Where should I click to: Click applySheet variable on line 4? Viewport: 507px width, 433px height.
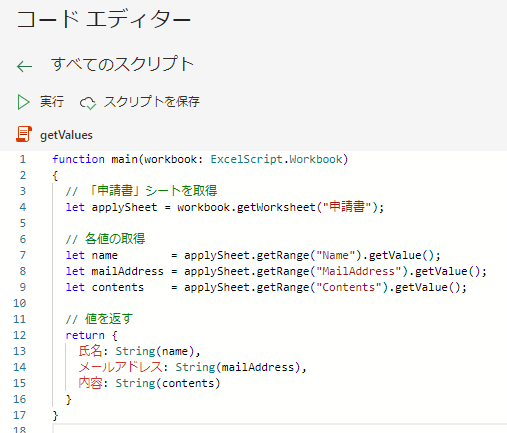tap(124, 207)
